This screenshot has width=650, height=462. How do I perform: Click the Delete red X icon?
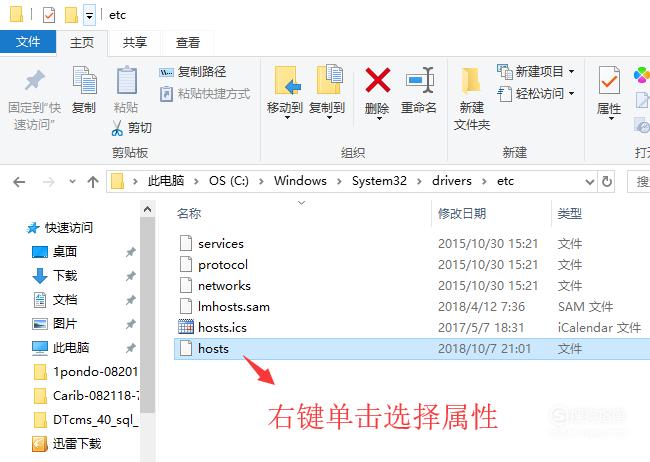pyautogui.click(x=377, y=80)
